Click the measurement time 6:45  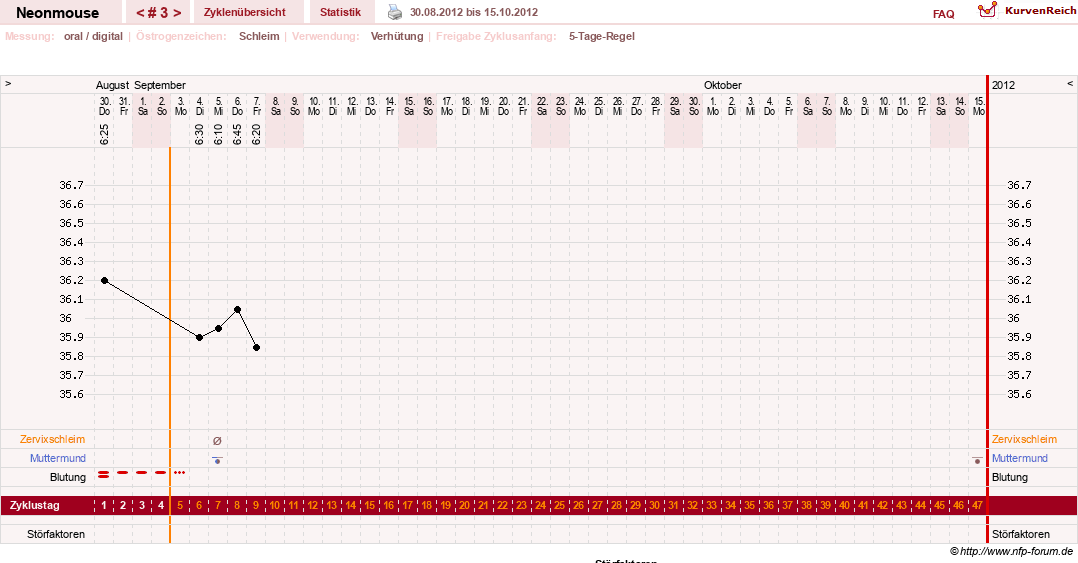point(237,134)
